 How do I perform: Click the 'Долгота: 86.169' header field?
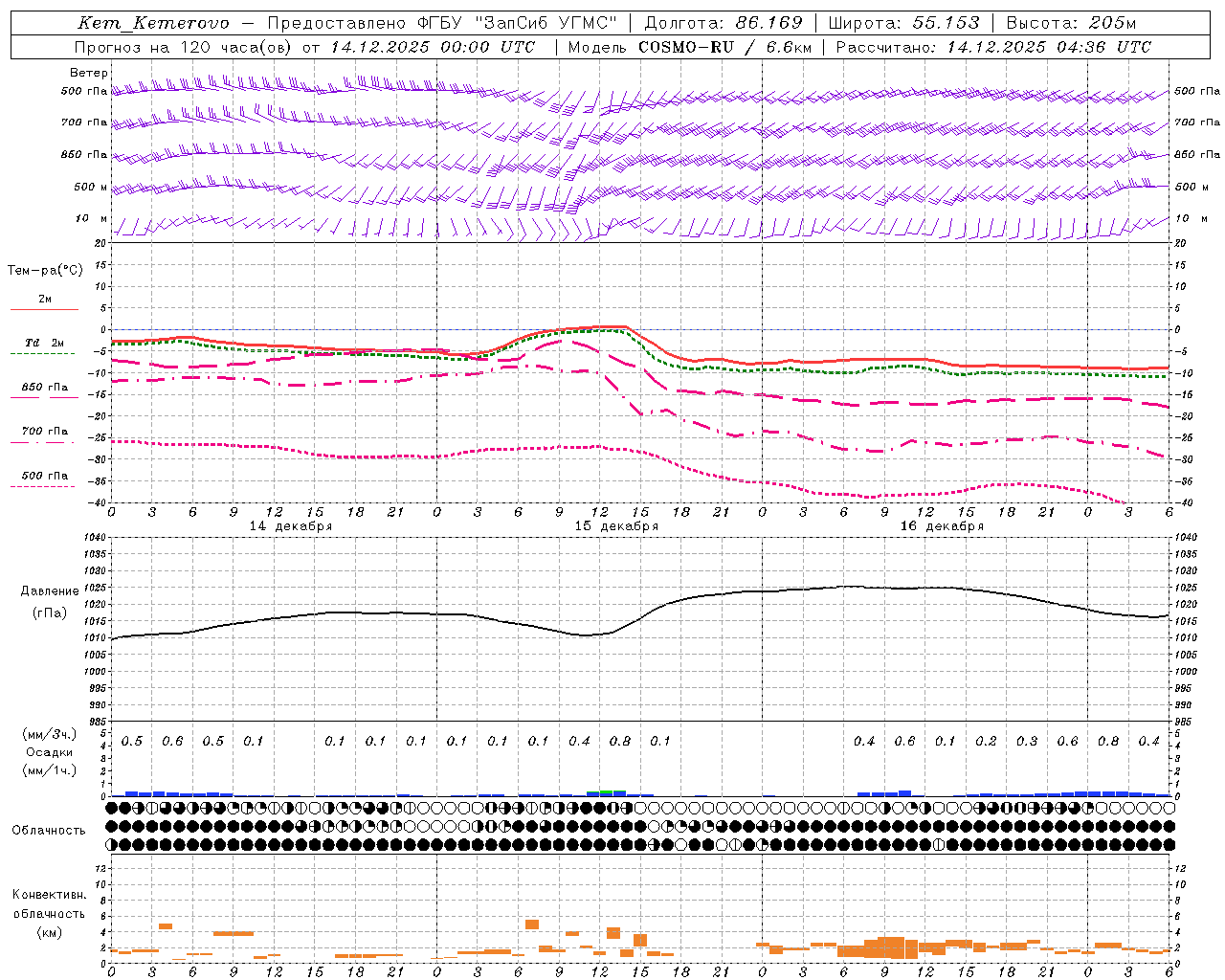coord(724,23)
